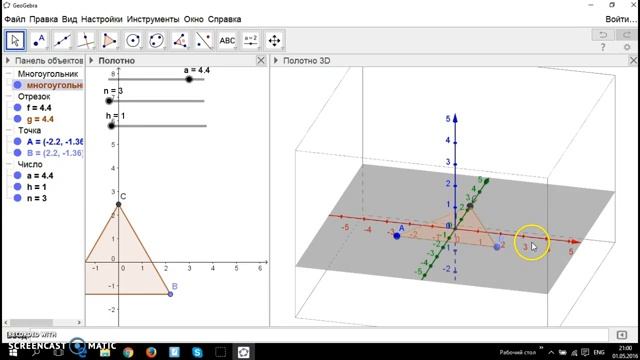Screen dimensions: 640x360
Task: Select the Ellipse conic tool
Action: pyautogui.click(x=157, y=40)
